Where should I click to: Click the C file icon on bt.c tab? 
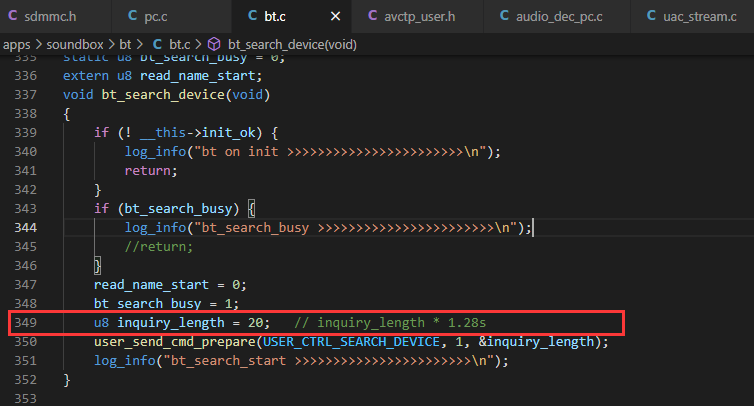[x=252, y=16]
